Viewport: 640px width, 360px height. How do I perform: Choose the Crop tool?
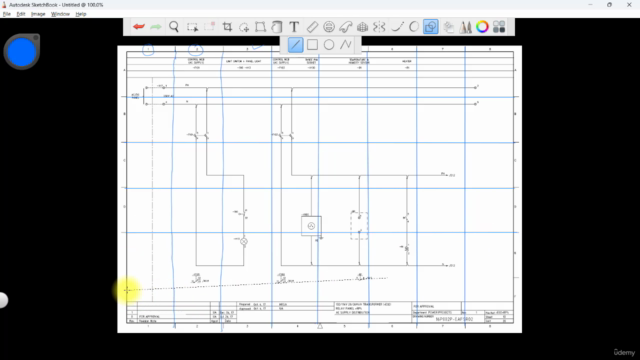(227, 27)
